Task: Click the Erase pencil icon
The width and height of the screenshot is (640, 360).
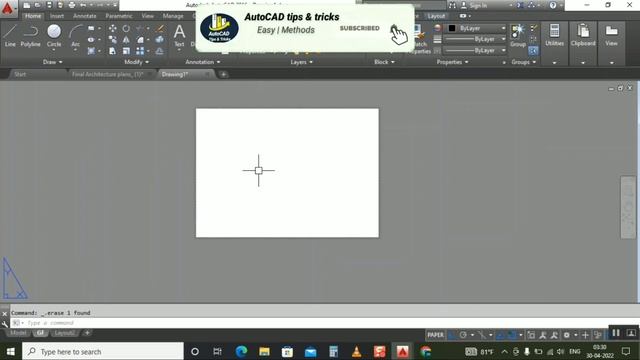Action: coord(160,28)
